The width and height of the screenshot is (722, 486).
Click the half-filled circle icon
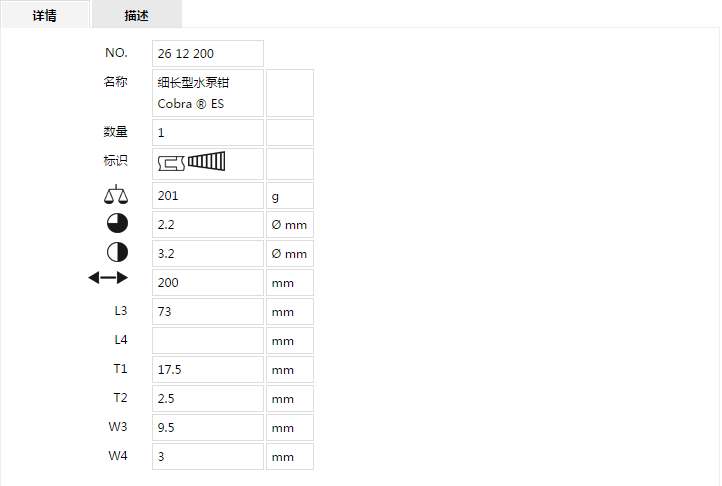(117, 252)
